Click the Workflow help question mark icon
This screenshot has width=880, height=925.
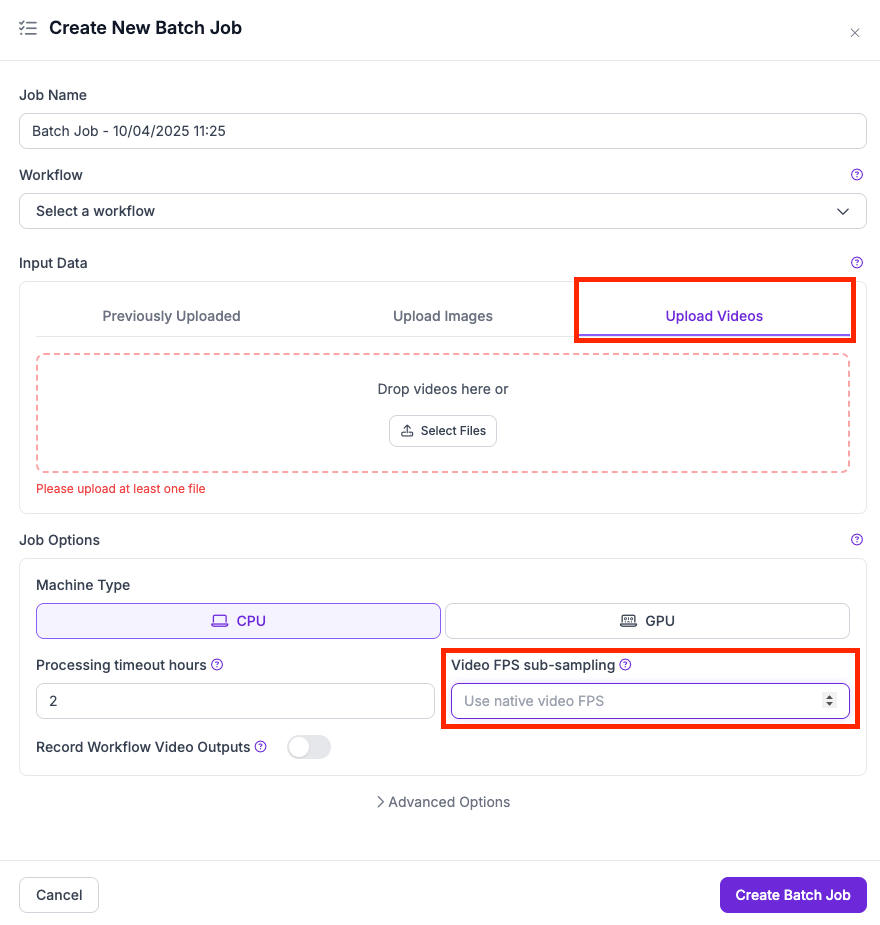(x=856, y=175)
